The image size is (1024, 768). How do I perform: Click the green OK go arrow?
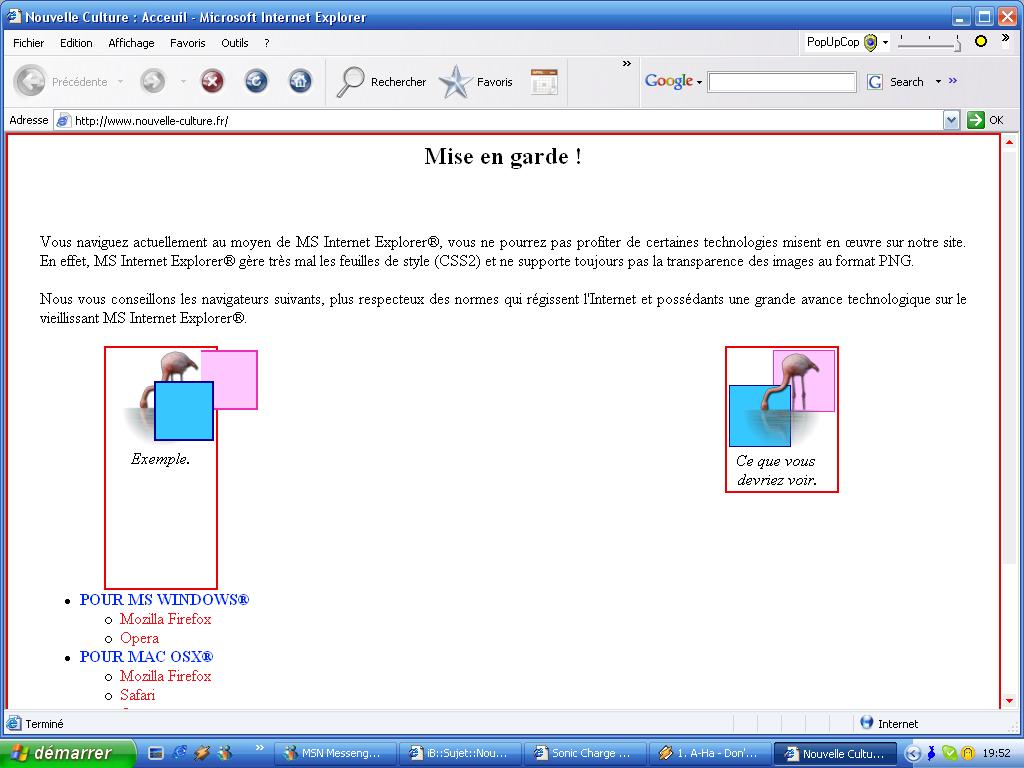point(975,120)
